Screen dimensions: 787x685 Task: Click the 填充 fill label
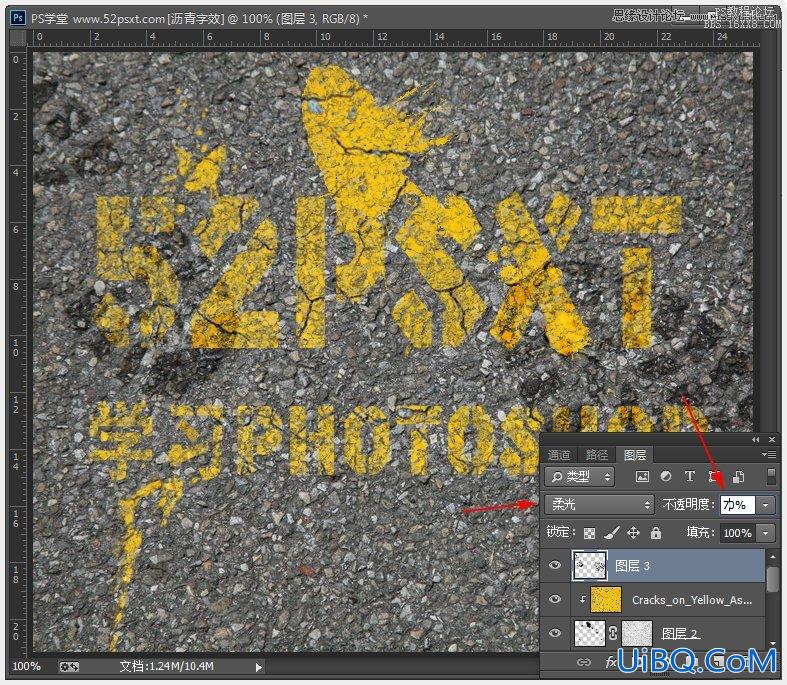pos(701,532)
